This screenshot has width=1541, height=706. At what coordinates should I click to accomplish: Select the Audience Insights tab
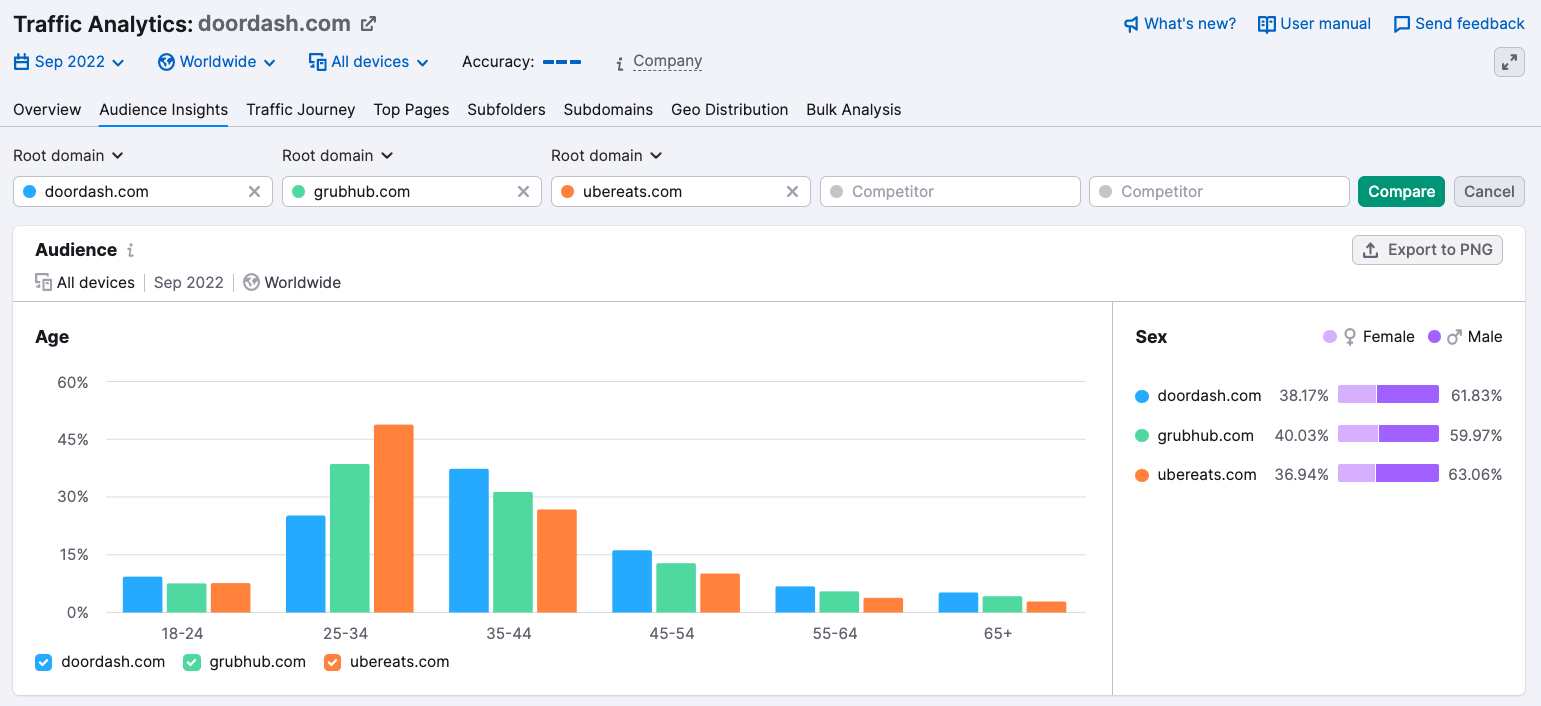(164, 110)
